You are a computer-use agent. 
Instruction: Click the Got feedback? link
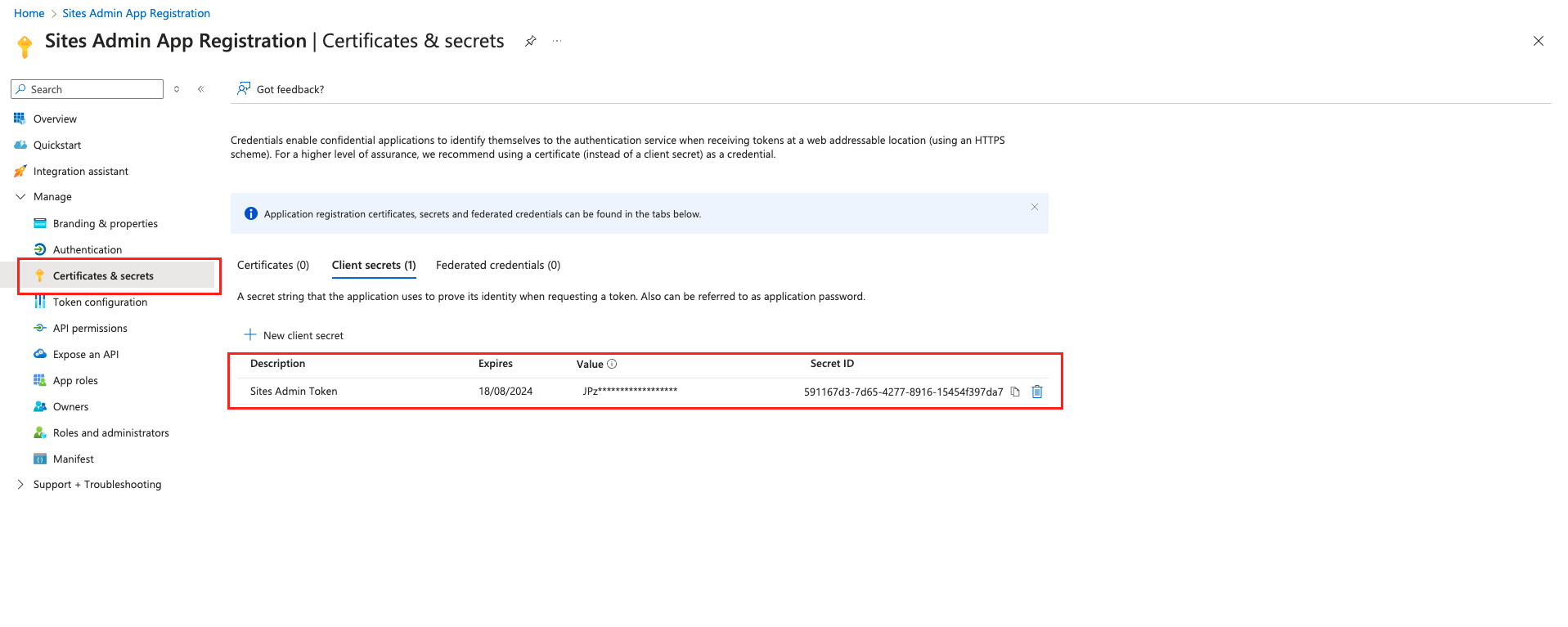(x=290, y=90)
